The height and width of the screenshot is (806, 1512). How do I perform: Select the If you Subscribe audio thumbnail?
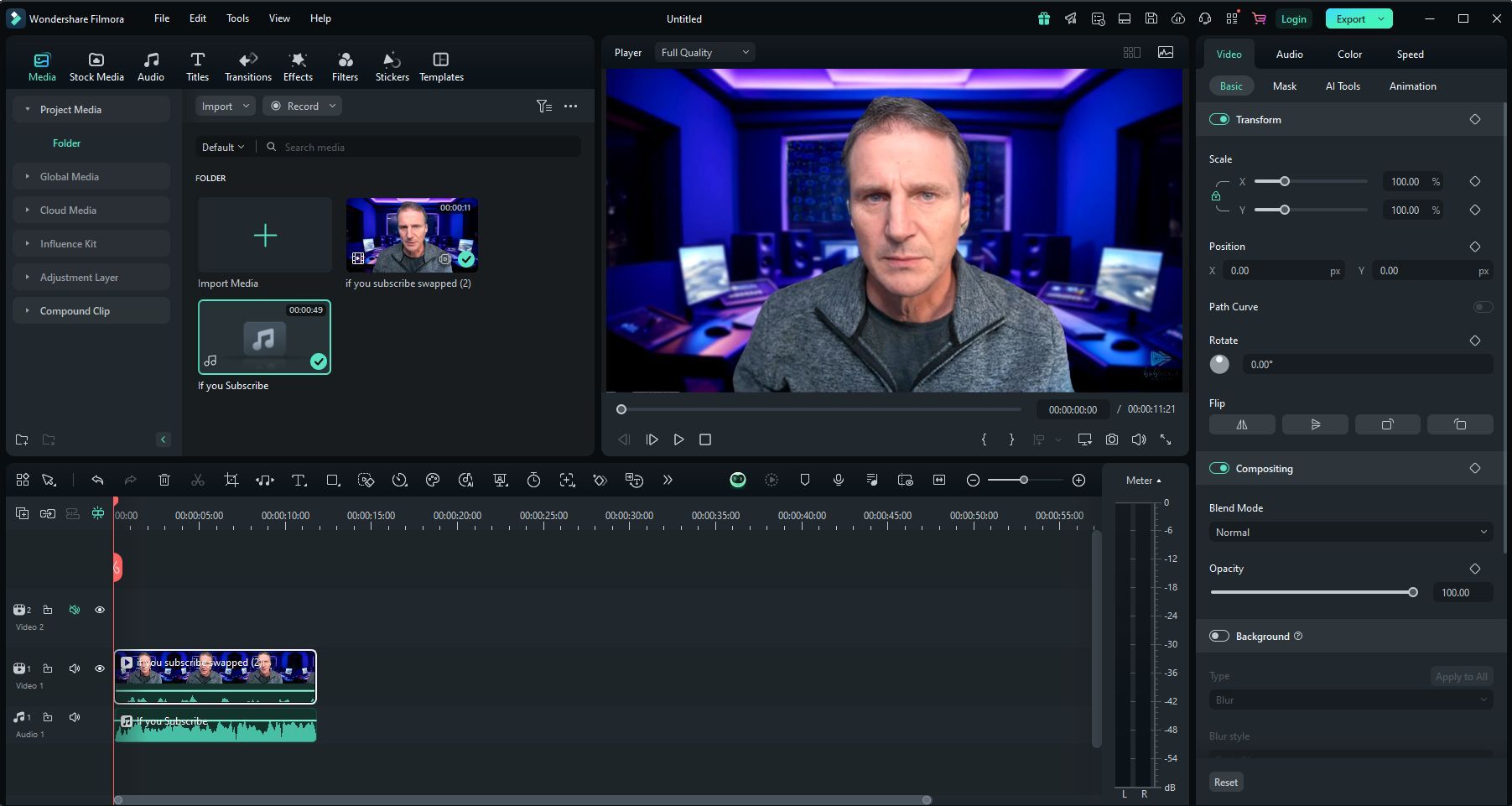click(x=264, y=337)
